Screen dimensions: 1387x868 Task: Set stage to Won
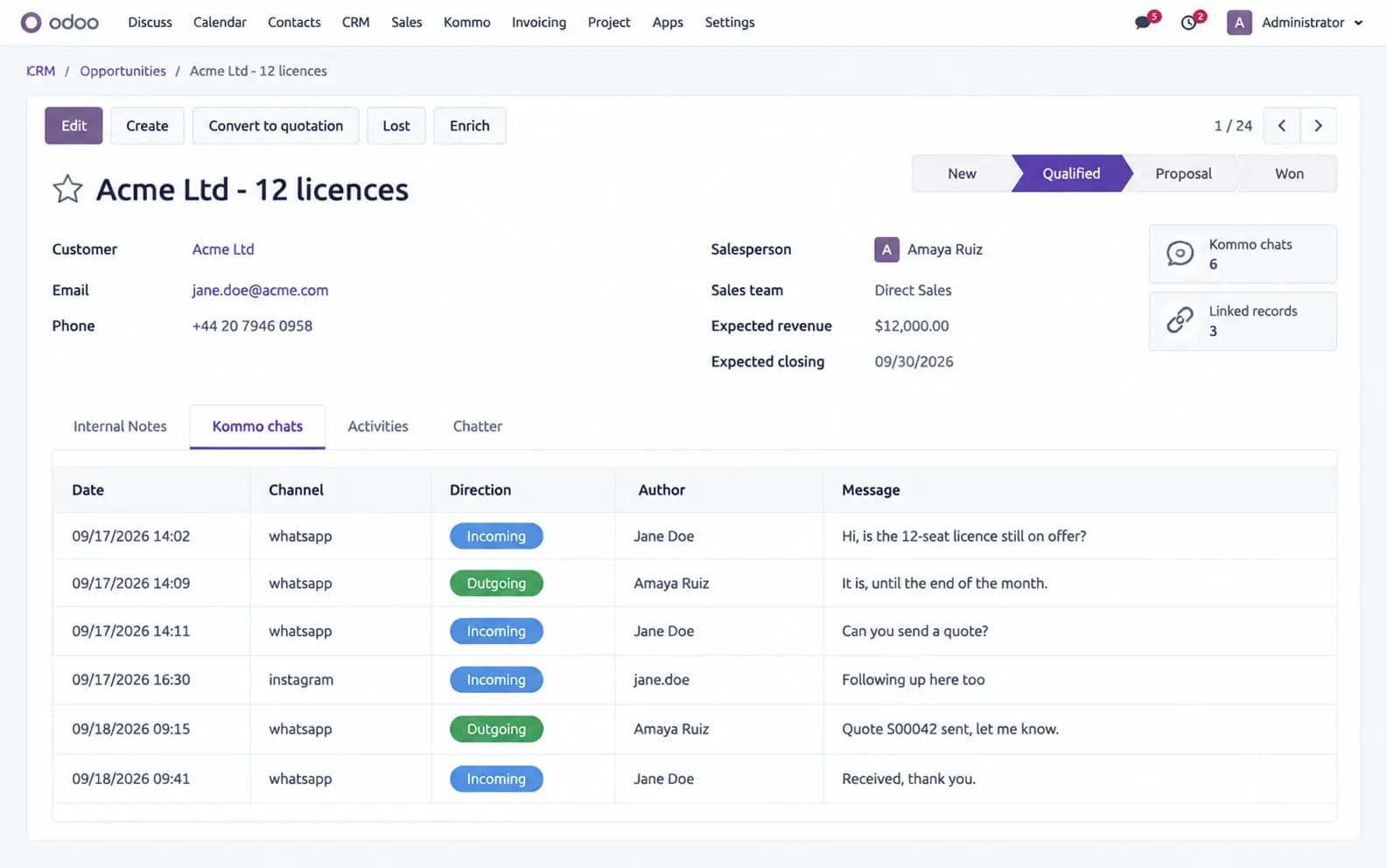tap(1289, 173)
